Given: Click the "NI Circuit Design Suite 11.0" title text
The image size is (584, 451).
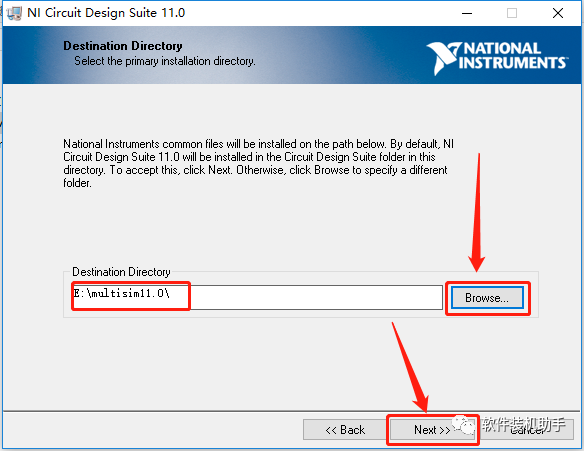Looking at the screenshot, I should (x=106, y=13).
